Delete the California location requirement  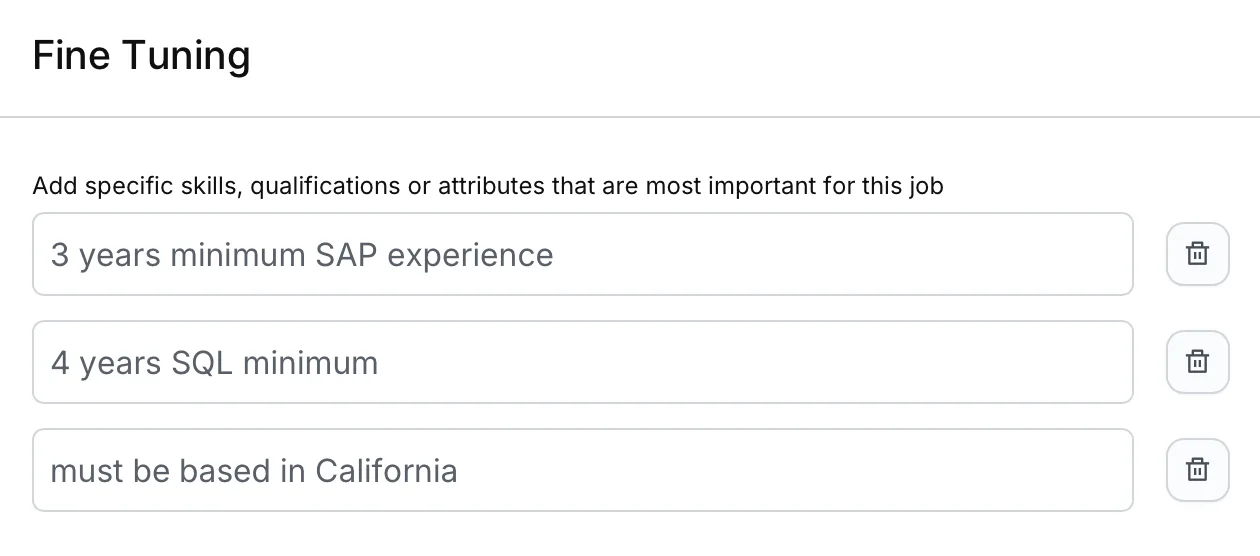tap(1197, 470)
